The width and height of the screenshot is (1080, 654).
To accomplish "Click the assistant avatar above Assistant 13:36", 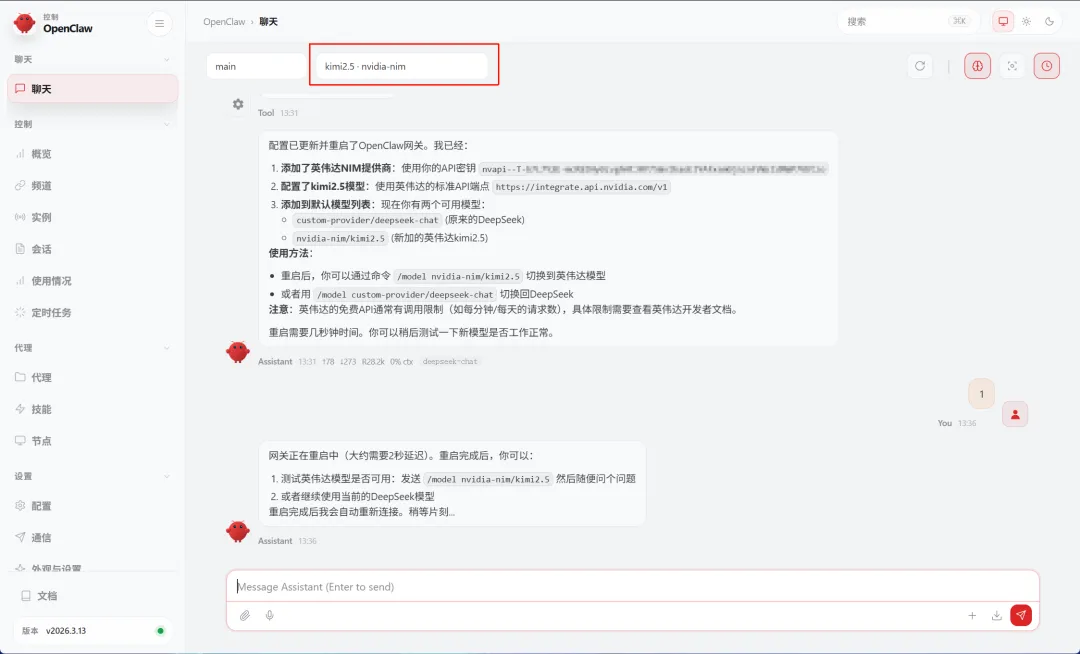I will pyautogui.click(x=238, y=531).
